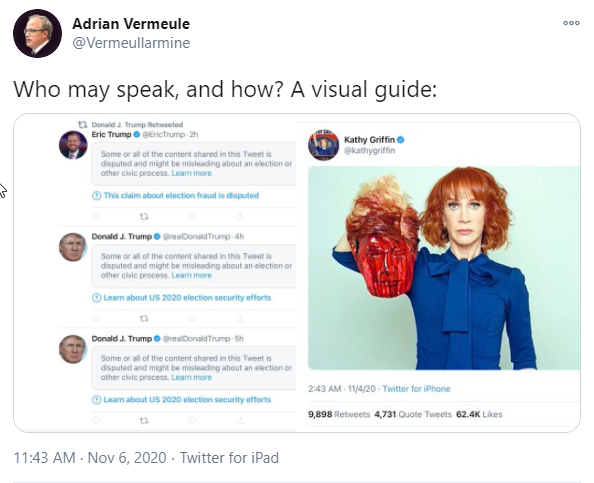Click "This claim about election fraud is disputed"
This screenshot has height=483, width=594.
[x=181, y=195]
